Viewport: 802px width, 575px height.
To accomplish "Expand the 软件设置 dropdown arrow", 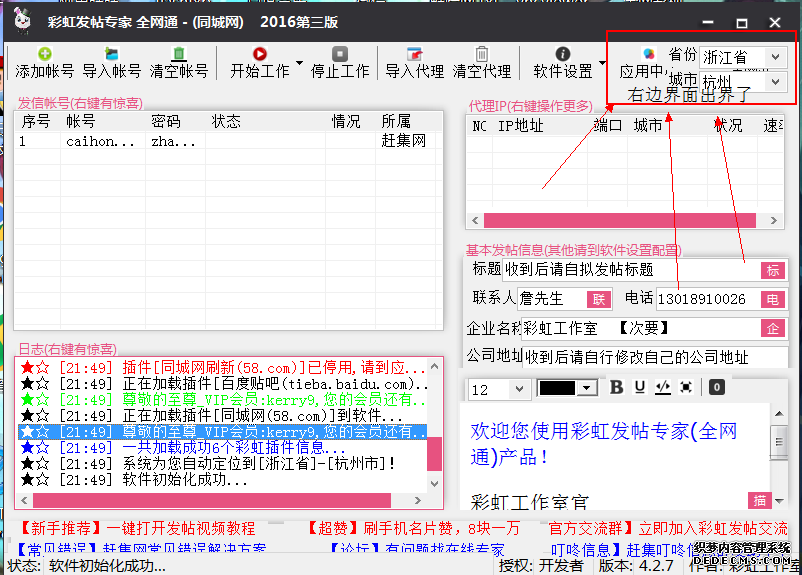I will point(602,62).
